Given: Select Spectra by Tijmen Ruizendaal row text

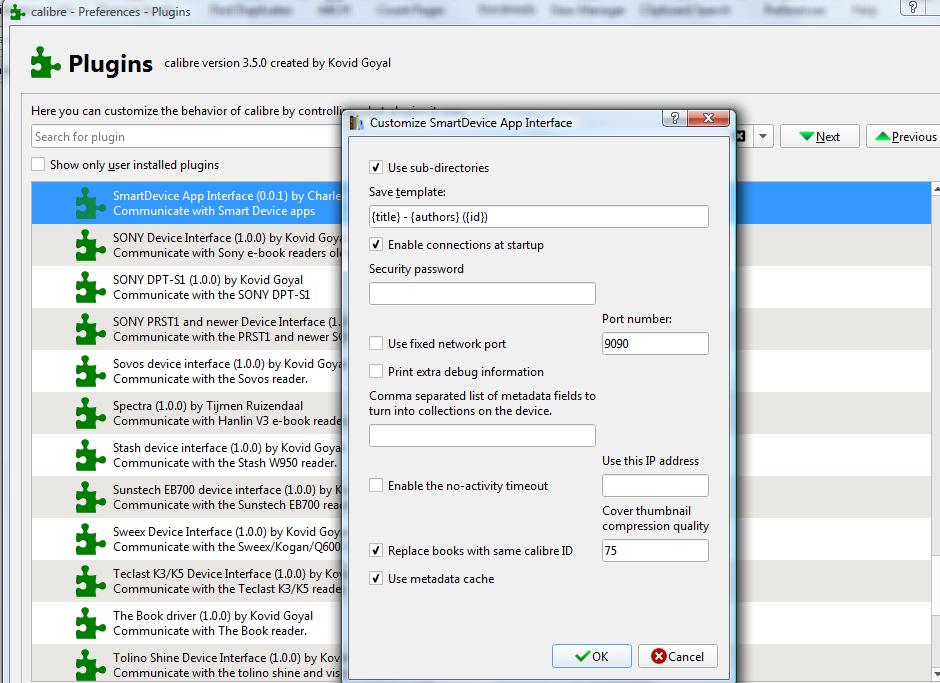Looking at the screenshot, I should (227, 413).
